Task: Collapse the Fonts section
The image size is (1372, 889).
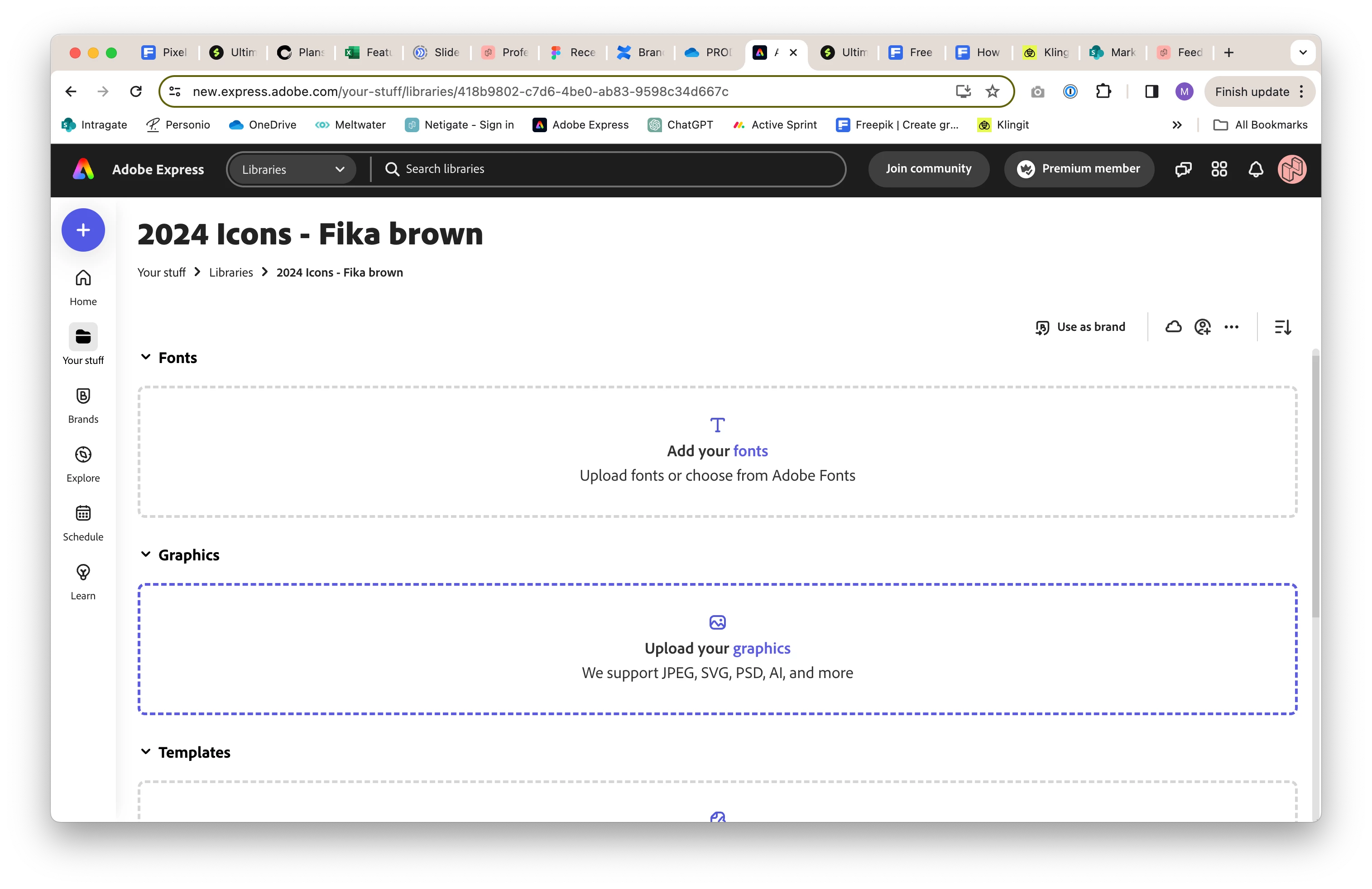Action: (x=146, y=357)
